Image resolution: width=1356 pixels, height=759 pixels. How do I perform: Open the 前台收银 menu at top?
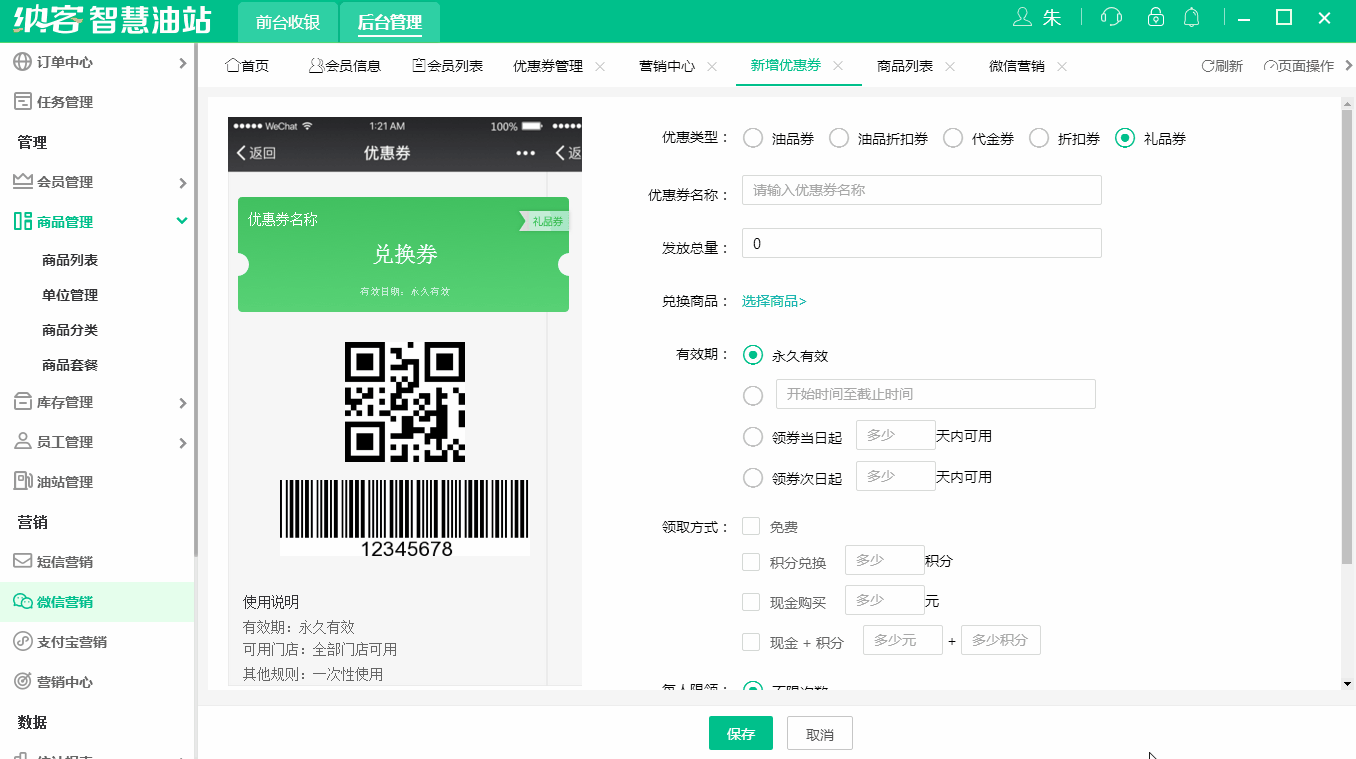[287, 20]
